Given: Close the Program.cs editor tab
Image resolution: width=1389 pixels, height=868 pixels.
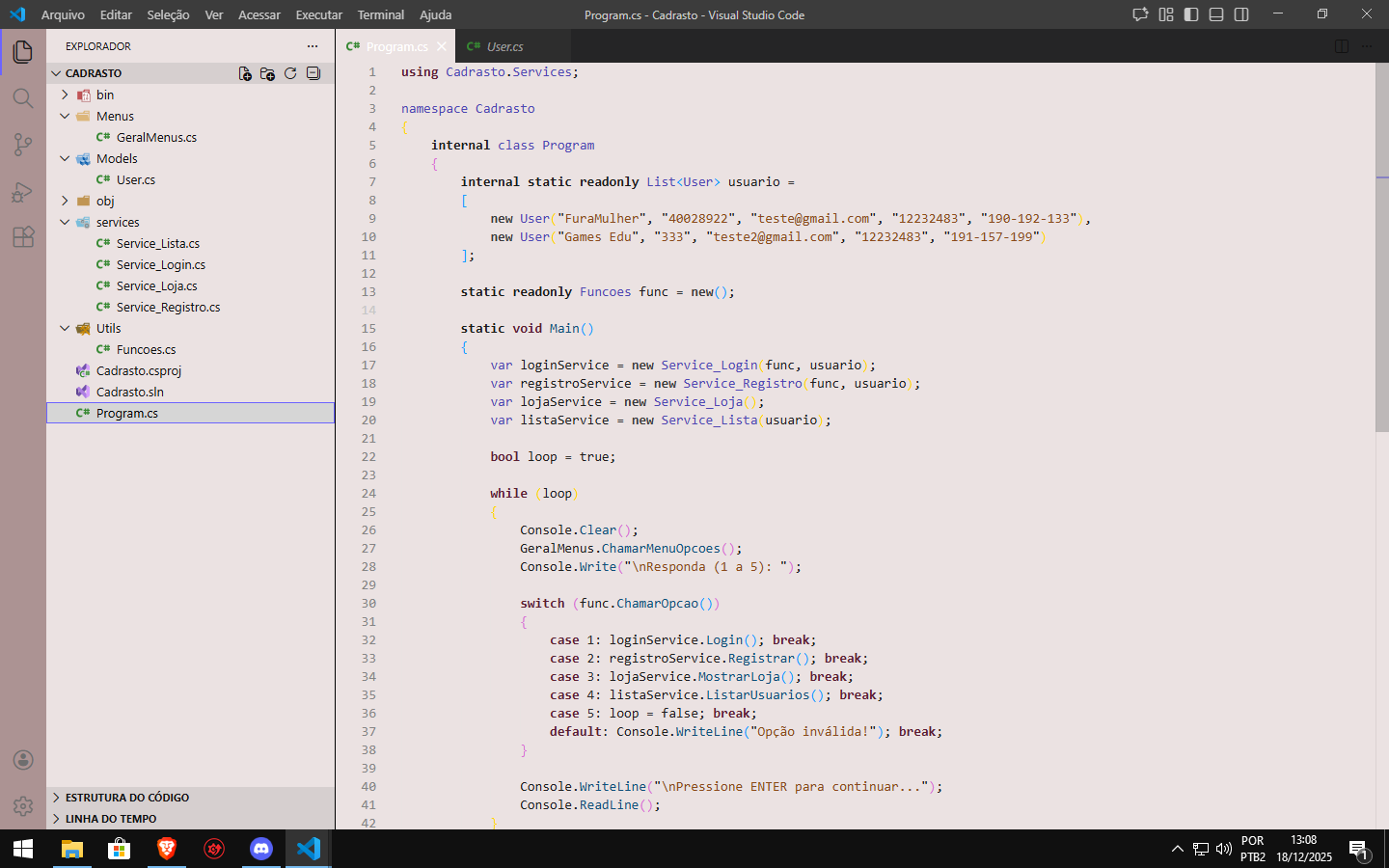Looking at the screenshot, I should 442,46.
